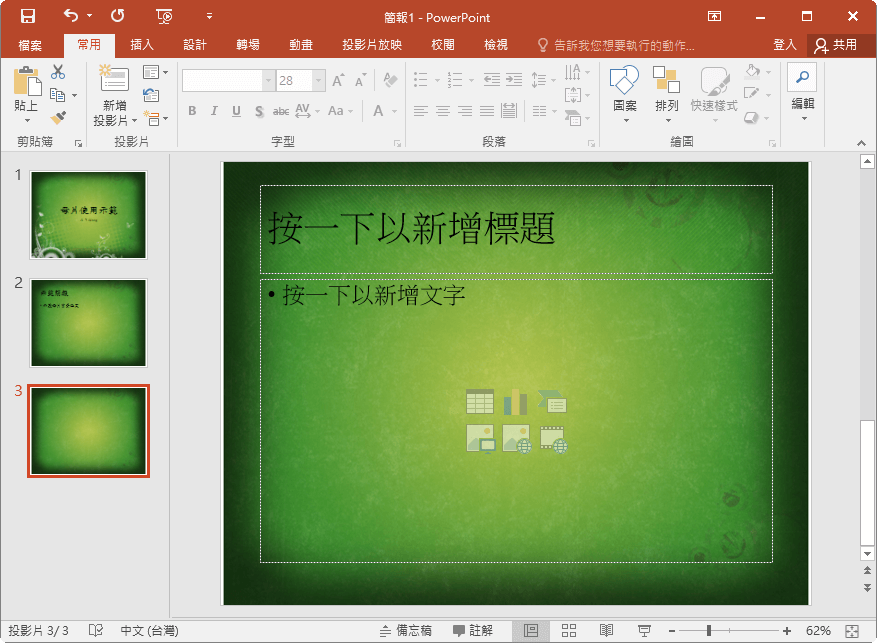The image size is (877, 643).
Task: Click the 登入 sign-in link
Action: (785, 45)
